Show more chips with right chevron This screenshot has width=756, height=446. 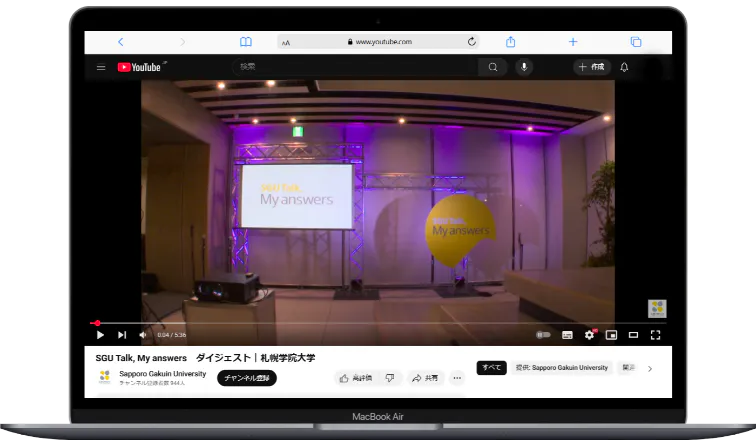click(650, 369)
